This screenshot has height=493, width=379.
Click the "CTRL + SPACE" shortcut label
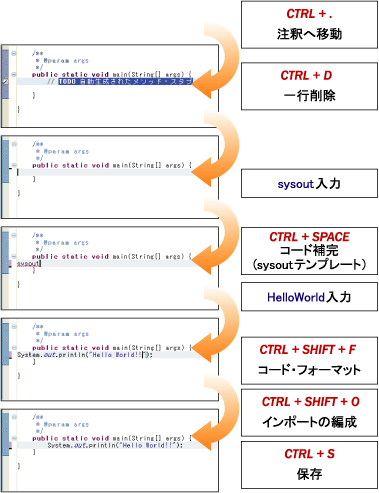tap(309, 237)
